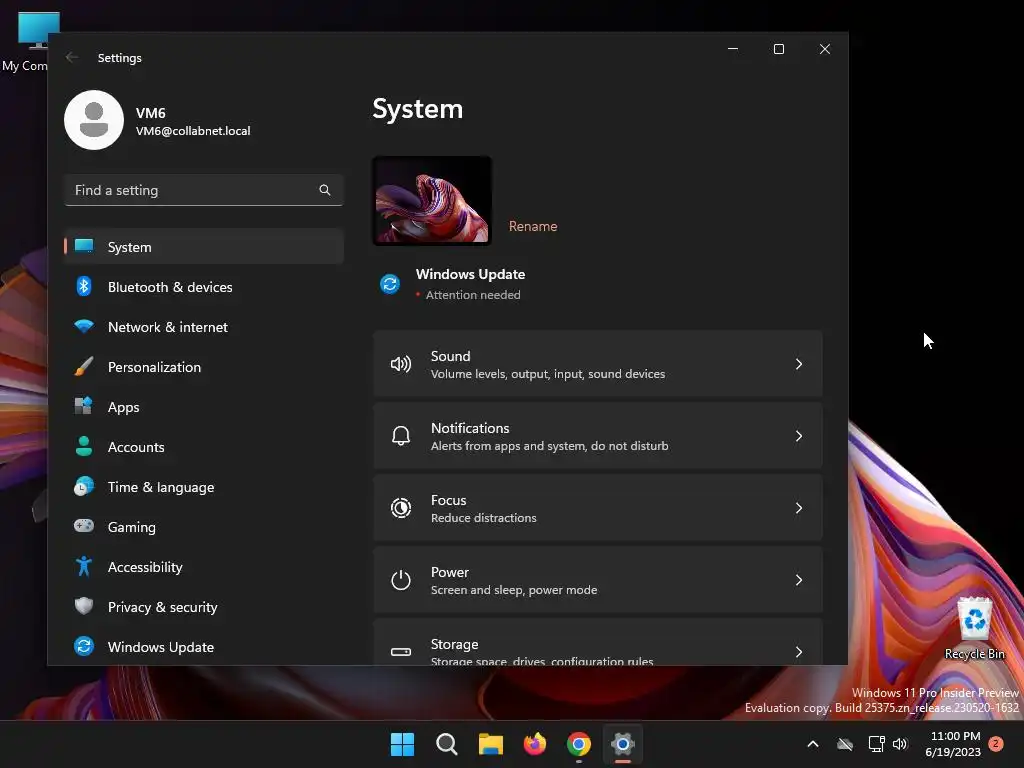The width and height of the screenshot is (1024, 768).
Task: Show hidden system tray icons
Action: (x=813, y=744)
